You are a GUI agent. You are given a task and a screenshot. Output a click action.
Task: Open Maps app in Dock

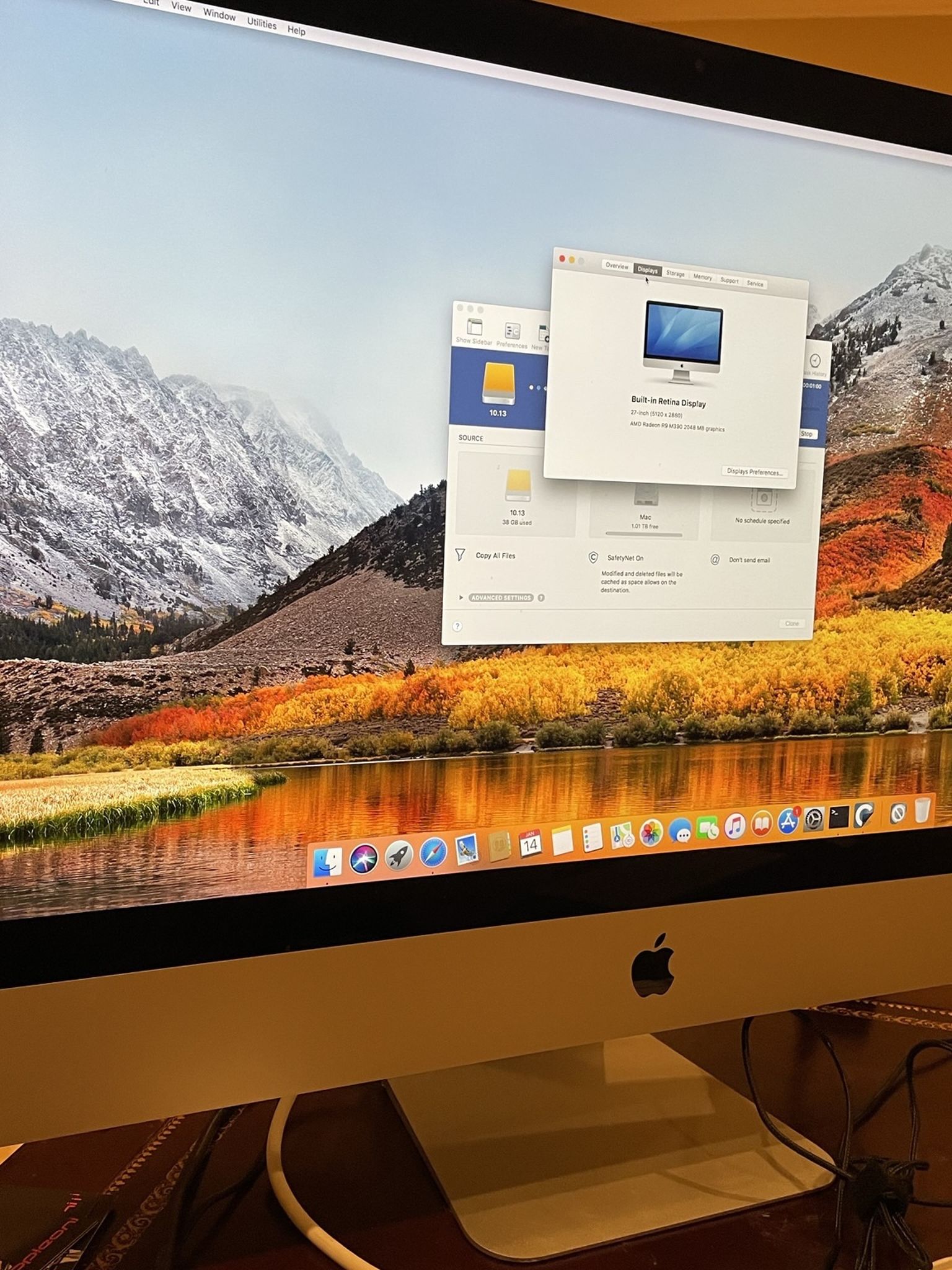[x=622, y=836]
